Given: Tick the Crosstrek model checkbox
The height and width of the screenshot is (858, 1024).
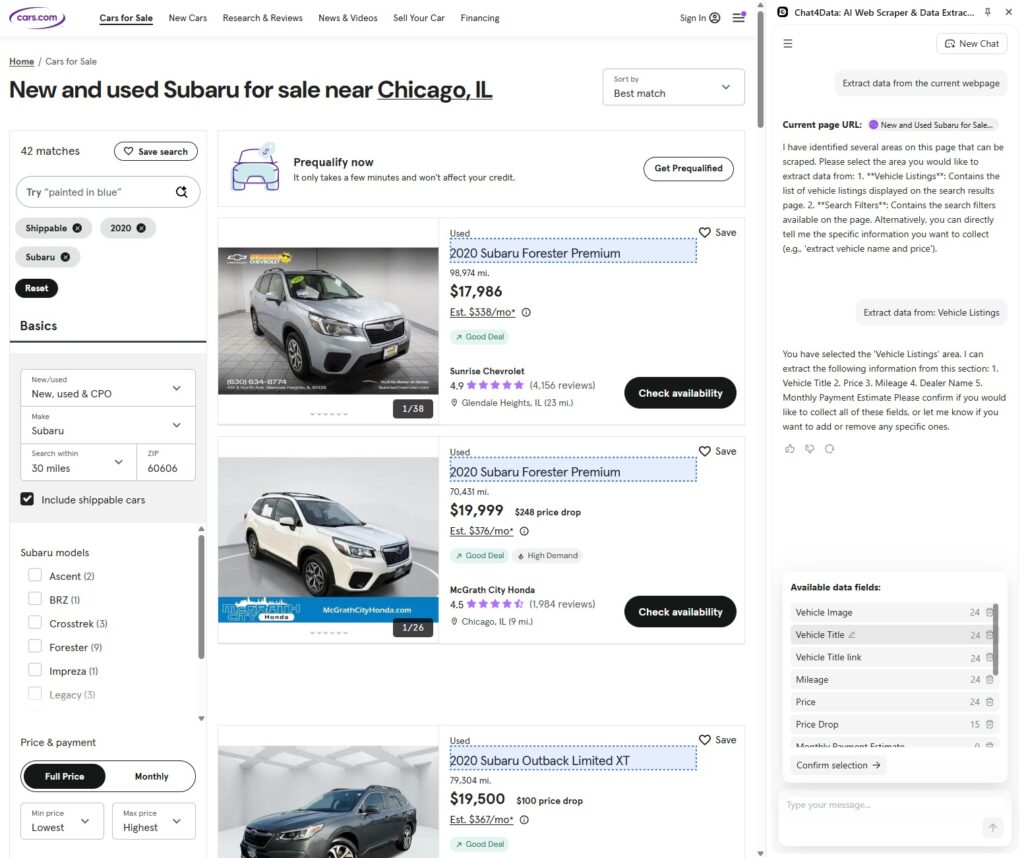Looking at the screenshot, I should pyautogui.click(x=35, y=623).
